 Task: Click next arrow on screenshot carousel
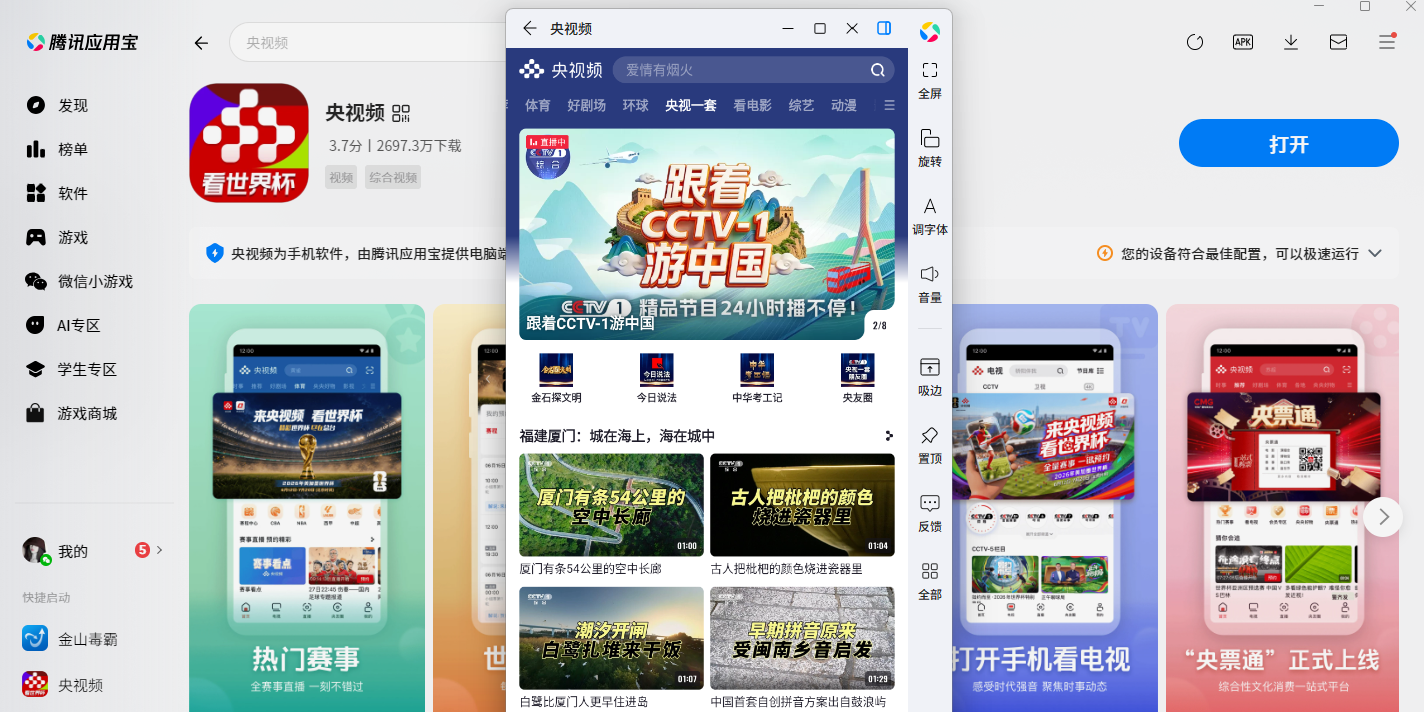point(1383,517)
